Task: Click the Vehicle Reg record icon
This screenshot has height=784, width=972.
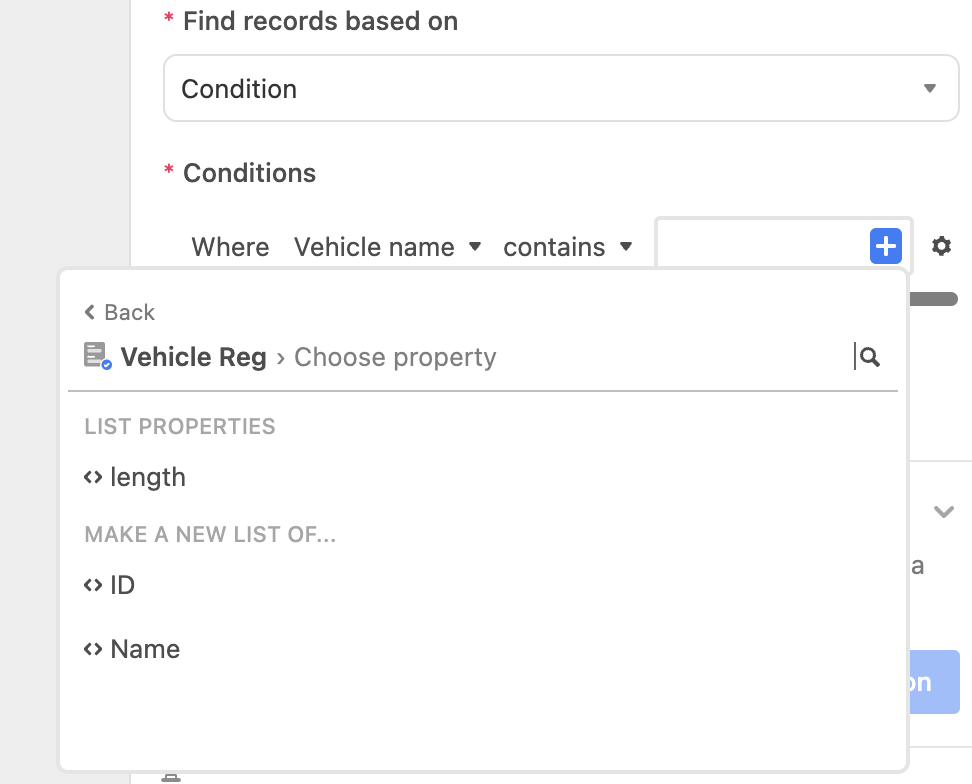Action: point(97,356)
